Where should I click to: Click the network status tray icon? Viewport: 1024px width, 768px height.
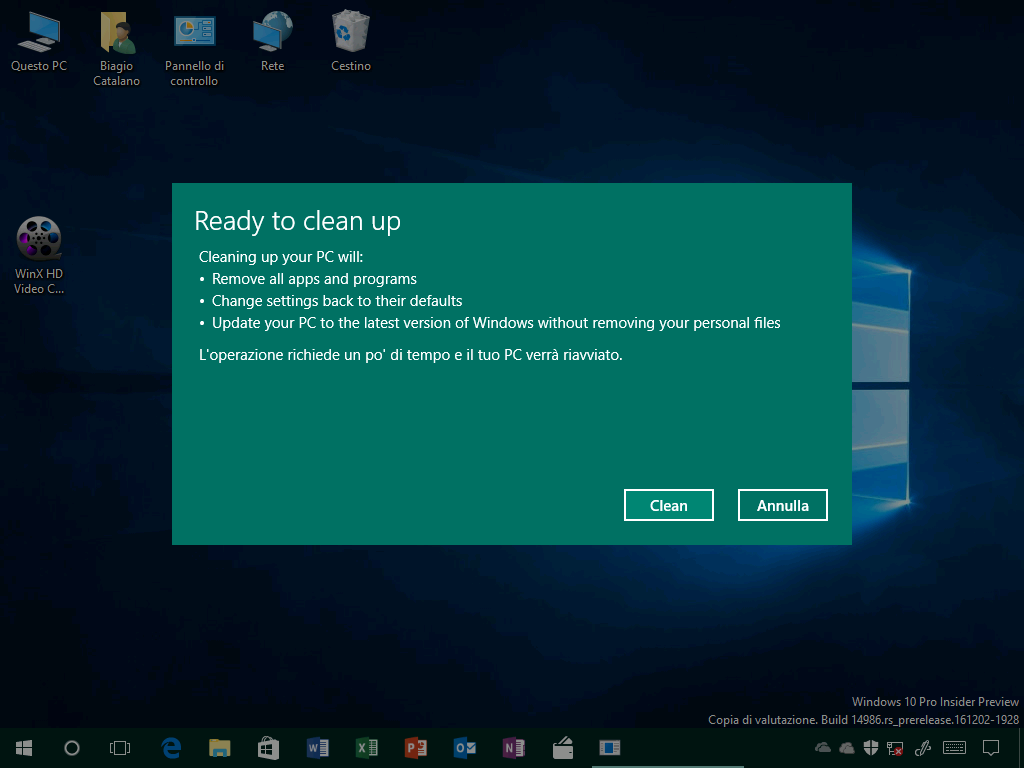point(895,748)
